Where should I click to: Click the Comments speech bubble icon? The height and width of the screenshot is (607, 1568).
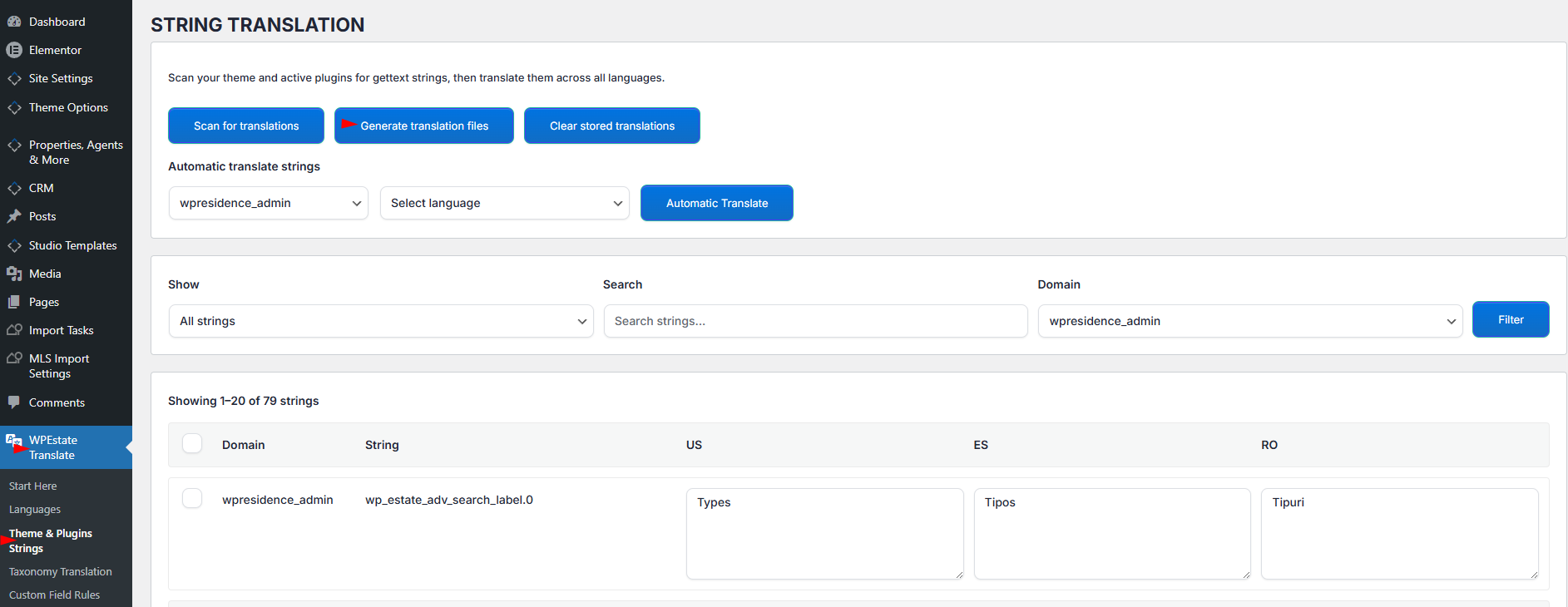click(x=14, y=402)
